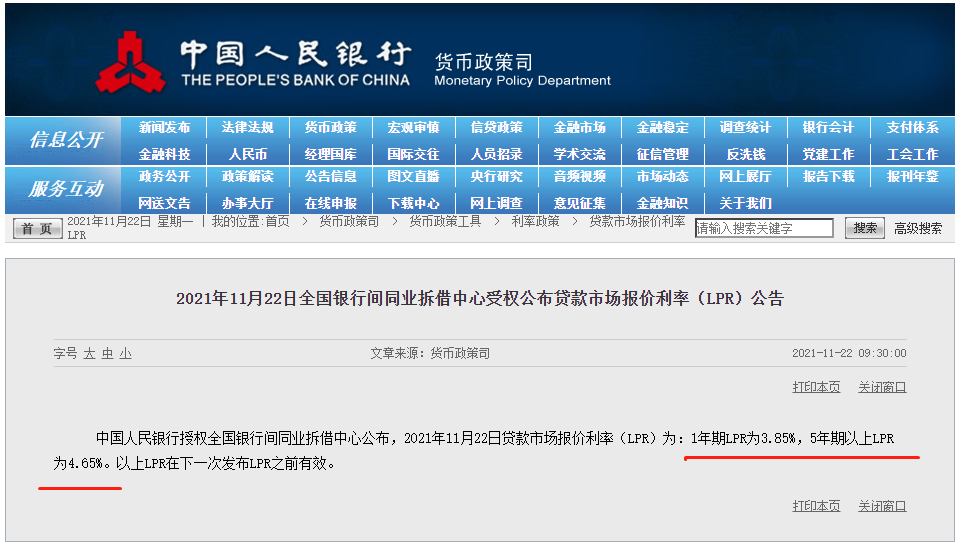Select 货币政策 in navigation bar
Screen dimensions: 958x545
(x=331, y=127)
